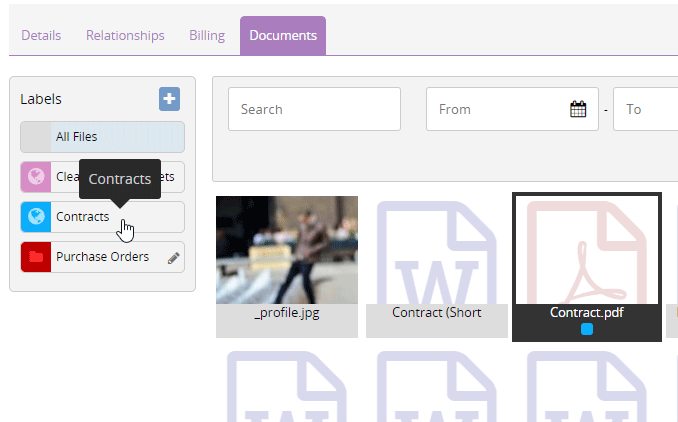Open the Details tab

point(41,35)
